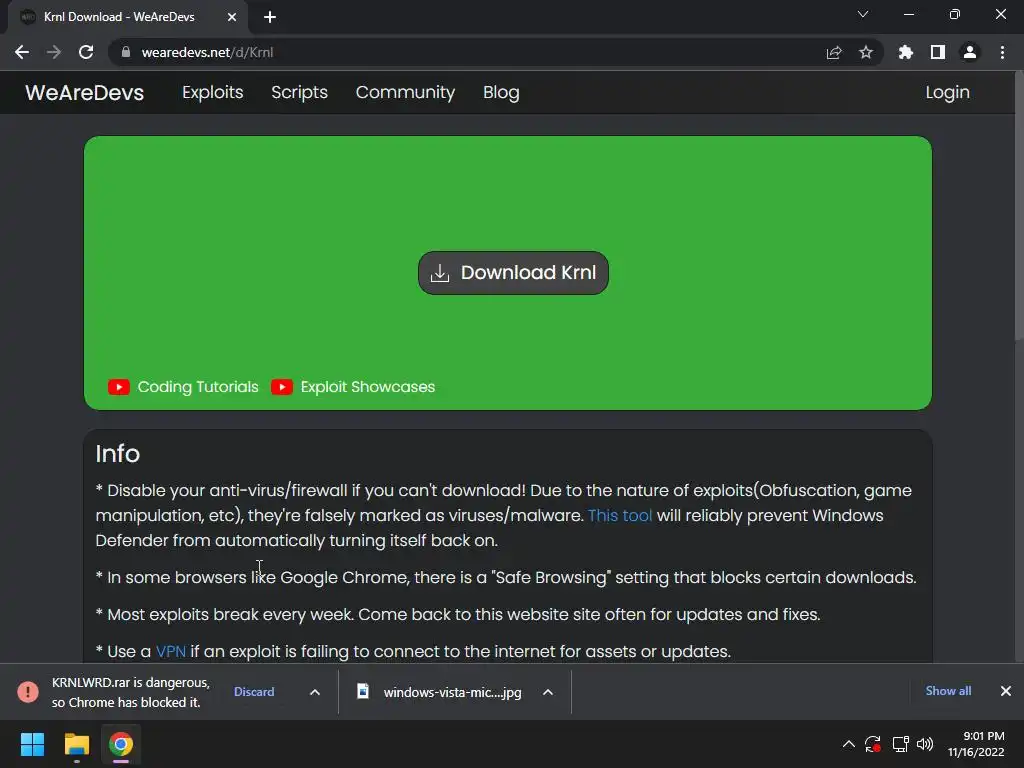Expand options for windows-vista-mic....jpg download
The height and width of the screenshot is (768, 1024).
tap(548, 692)
